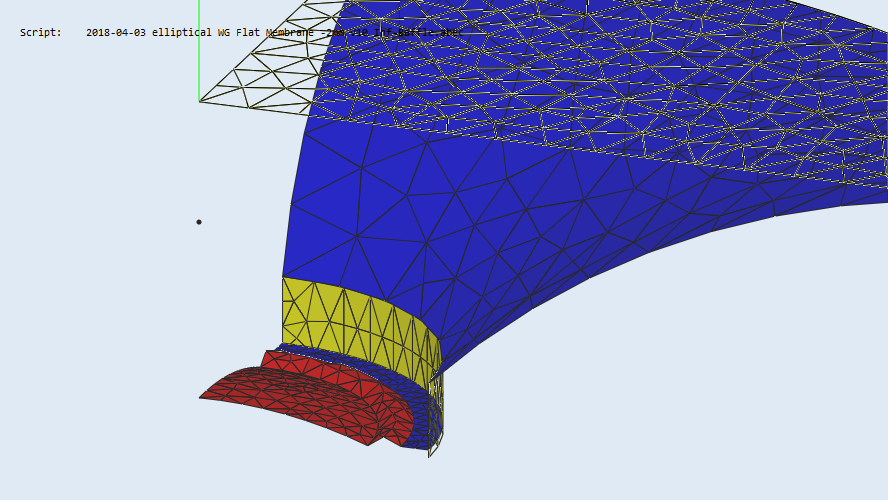This screenshot has height=500, width=888.
Task: Select the small black point marker
Action: tap(199, 222)
